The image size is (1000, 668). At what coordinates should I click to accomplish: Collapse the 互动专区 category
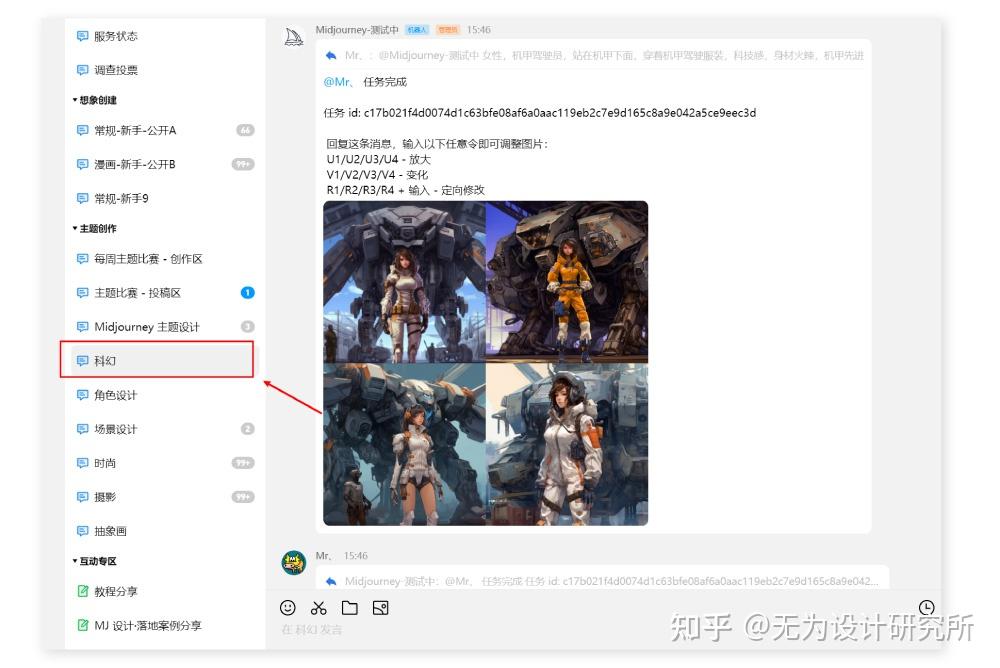(x=94, y=561)
